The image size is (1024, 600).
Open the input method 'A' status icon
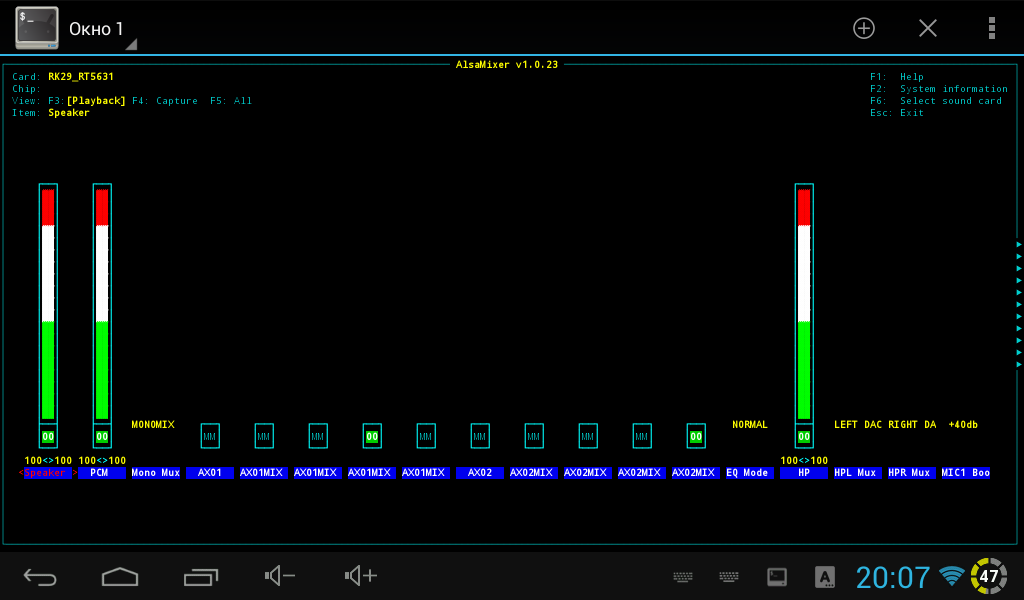click(x=825, y=577)
